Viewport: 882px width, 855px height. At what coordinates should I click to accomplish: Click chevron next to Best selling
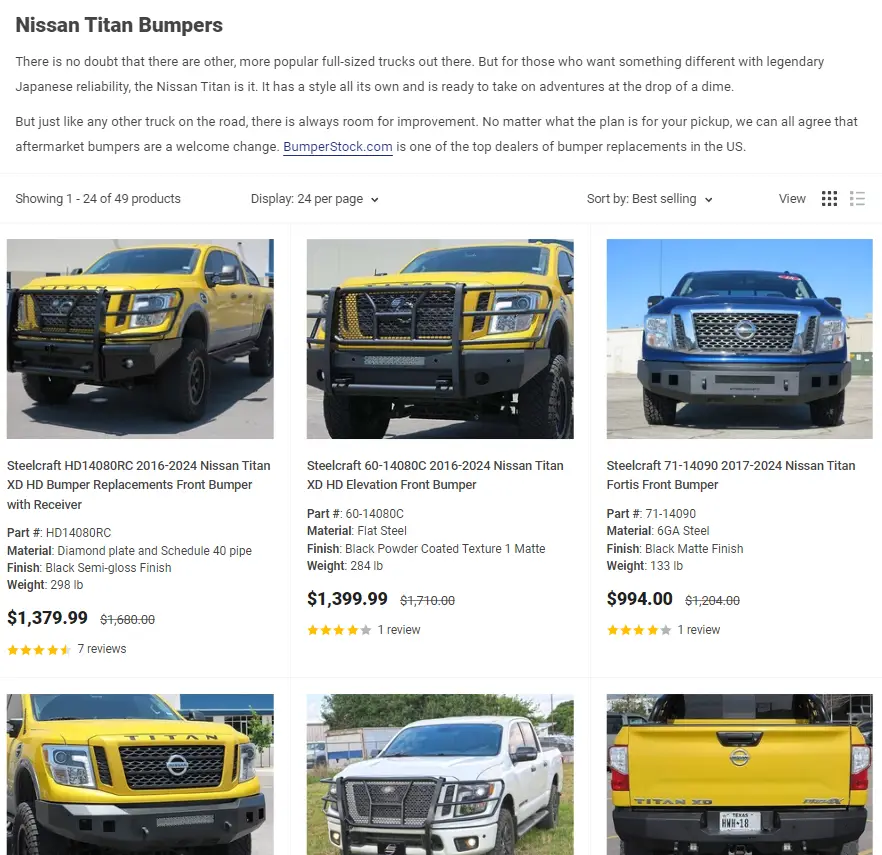click(x=709, y=200)
